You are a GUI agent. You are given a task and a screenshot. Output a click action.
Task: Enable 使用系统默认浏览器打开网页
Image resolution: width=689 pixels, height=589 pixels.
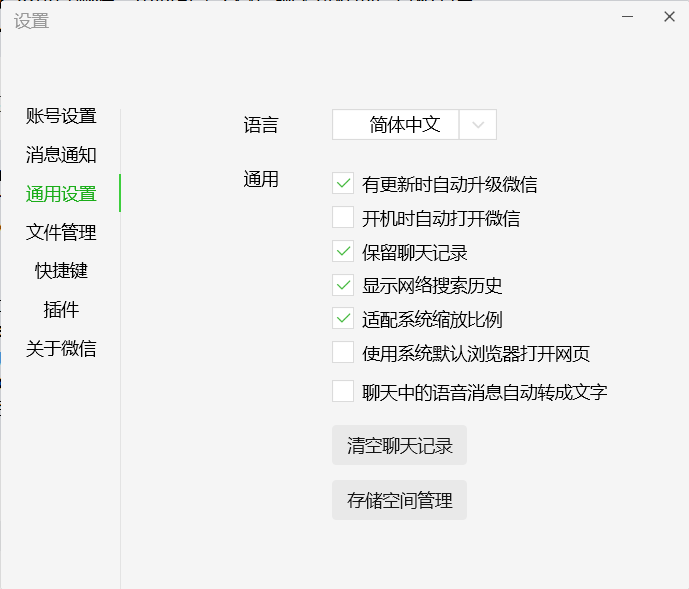[x=343, y=352]
